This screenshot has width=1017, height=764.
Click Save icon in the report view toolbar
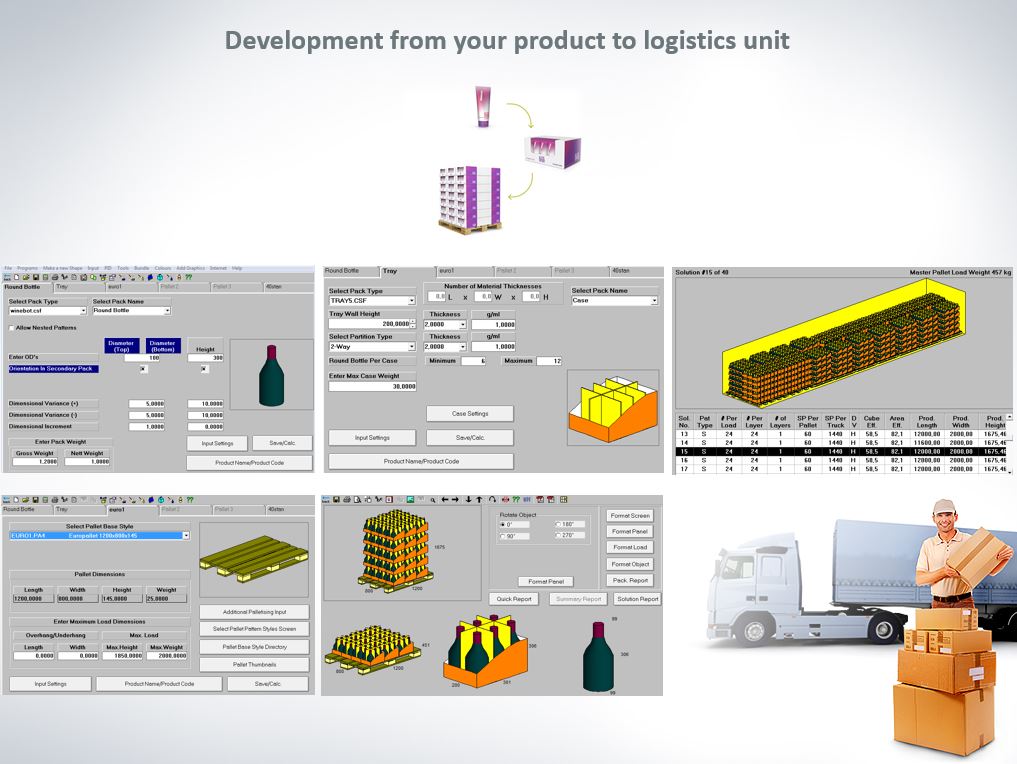[x=336, y=499]
